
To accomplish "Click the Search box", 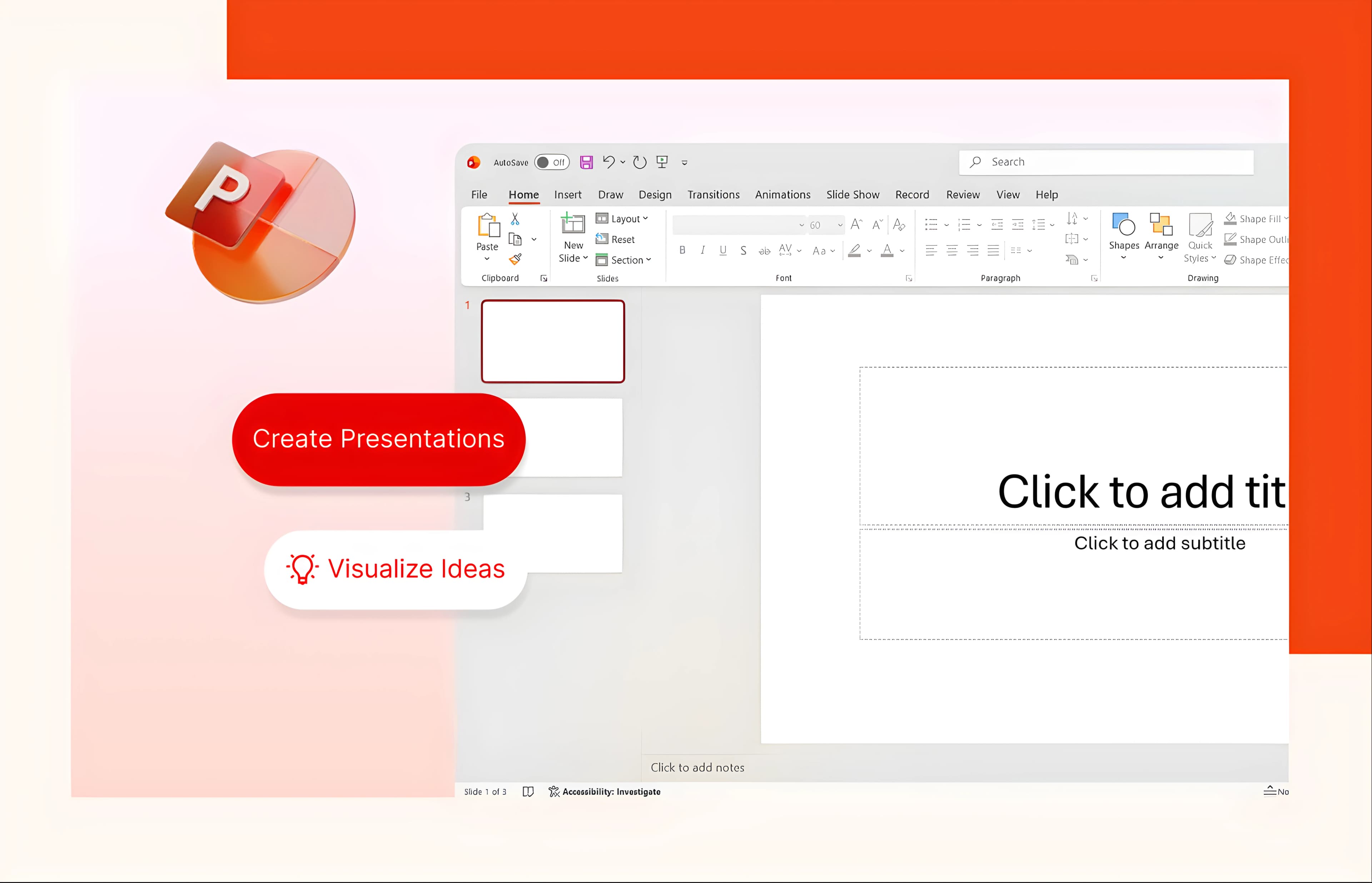I will 1106,162.
